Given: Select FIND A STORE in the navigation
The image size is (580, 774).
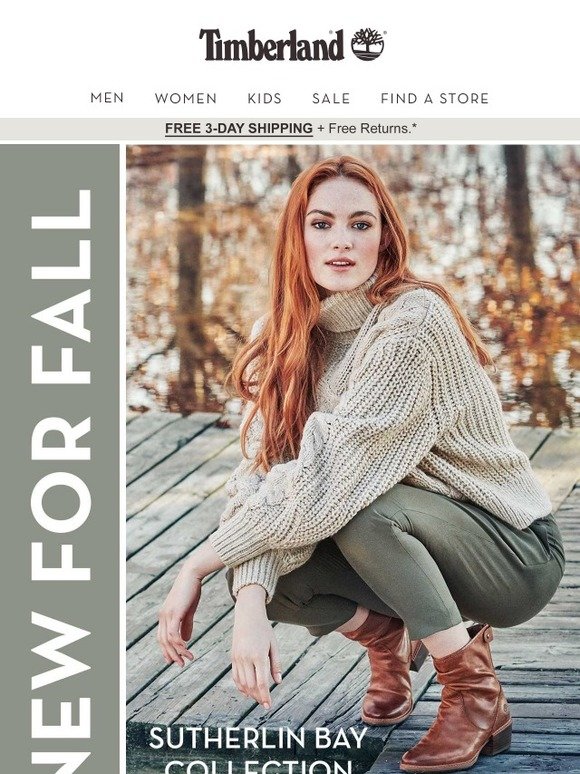Looking at the screenshot, I should [x=435, y=98].
